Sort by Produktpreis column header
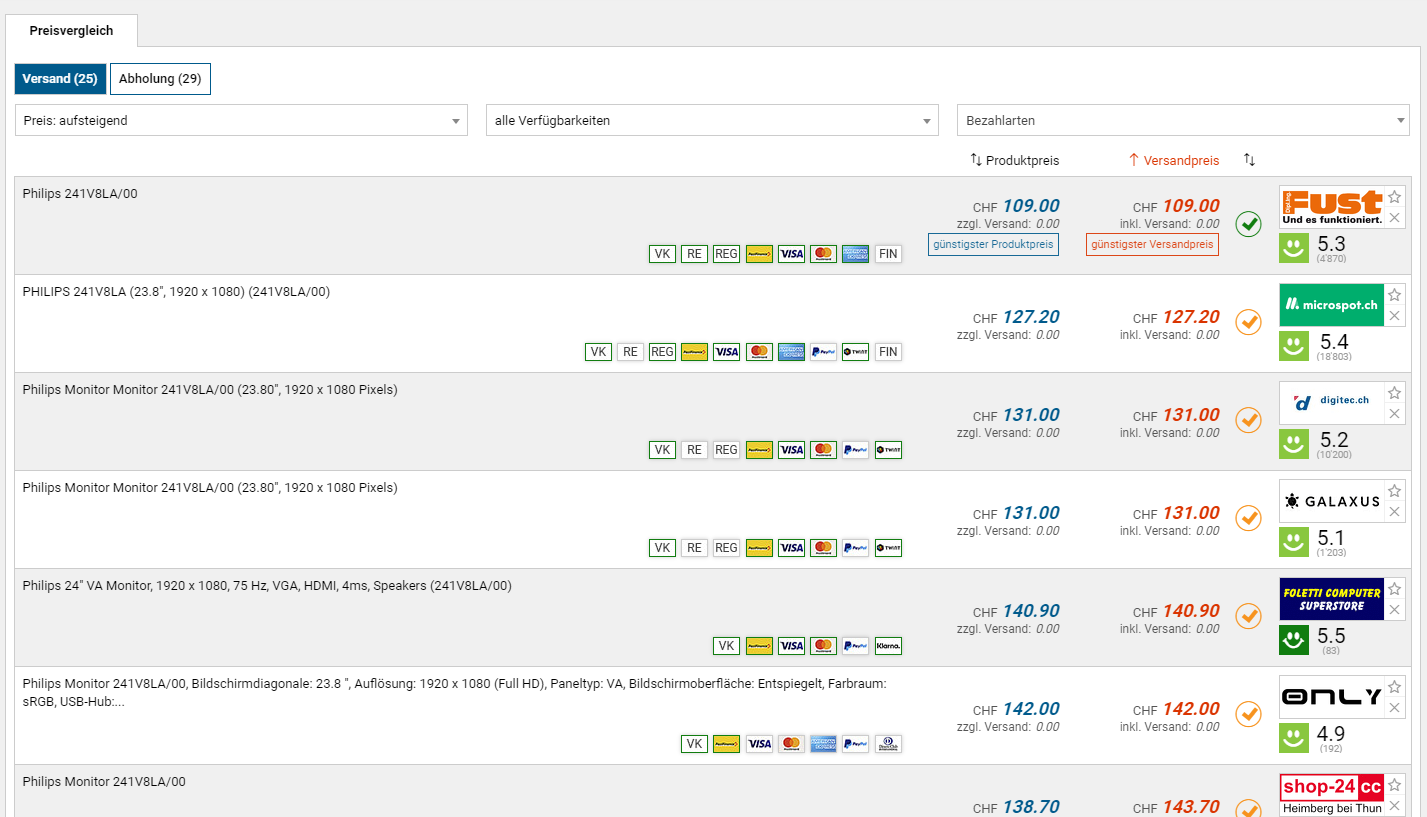Screen dimensions: 1427x817 (1014, 160)
